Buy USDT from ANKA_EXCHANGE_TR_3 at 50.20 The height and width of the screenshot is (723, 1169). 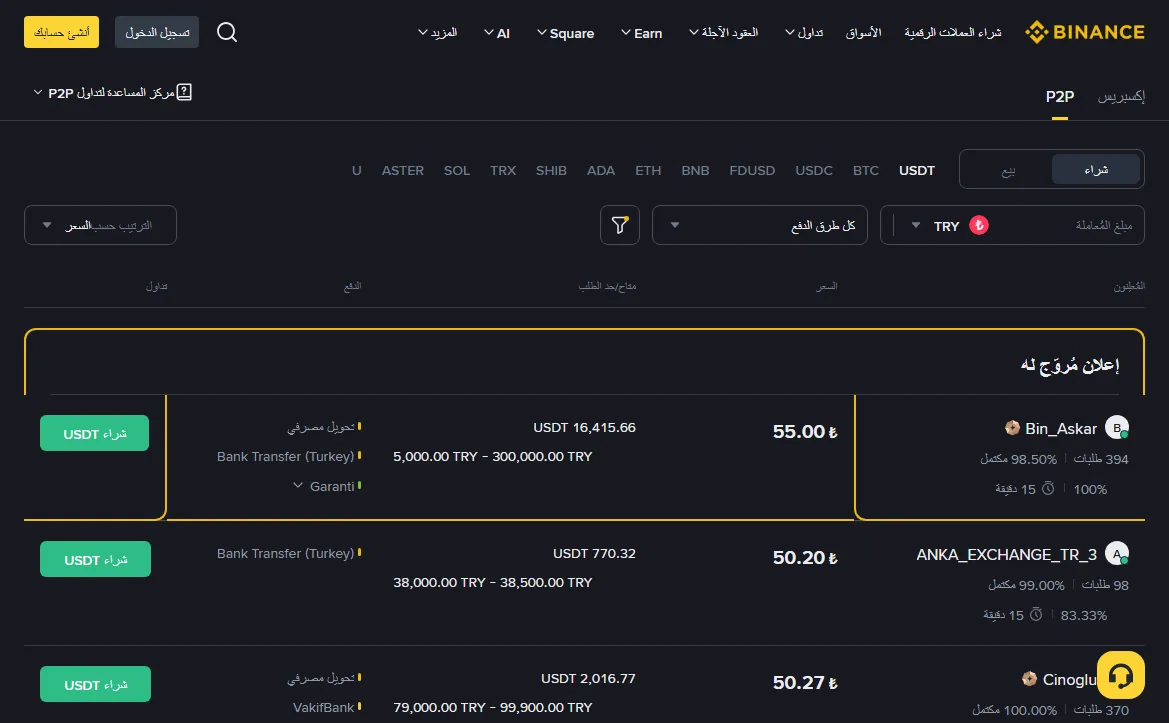[95, 559]
